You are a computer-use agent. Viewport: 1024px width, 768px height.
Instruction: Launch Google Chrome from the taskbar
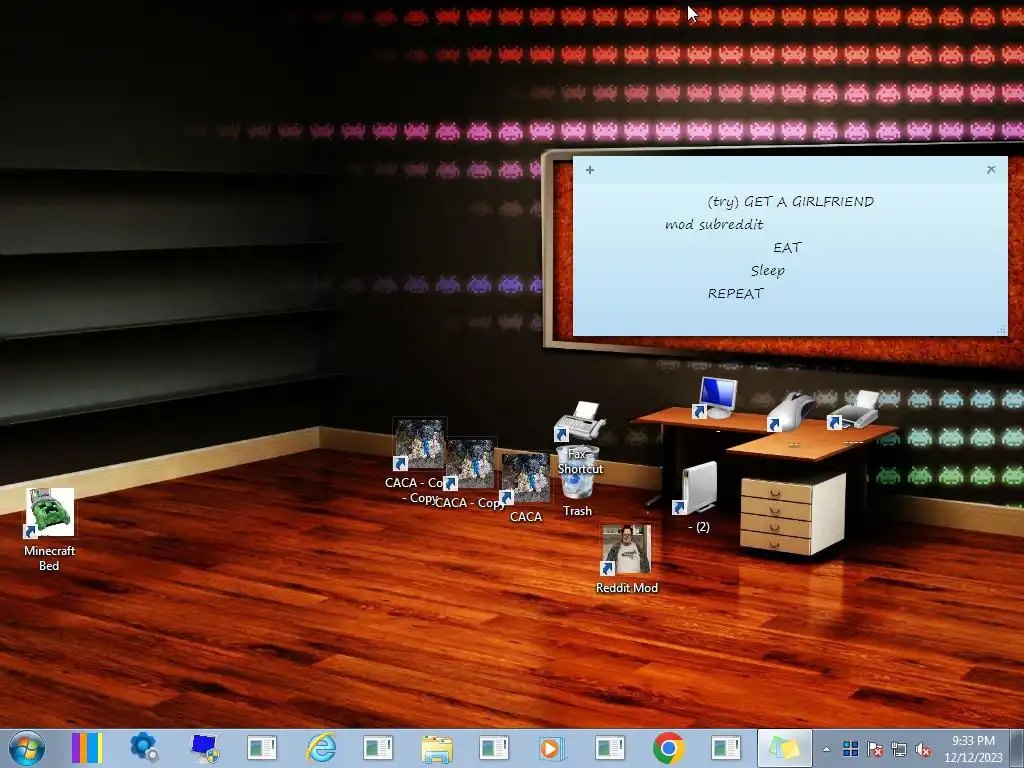click(668, 748)
